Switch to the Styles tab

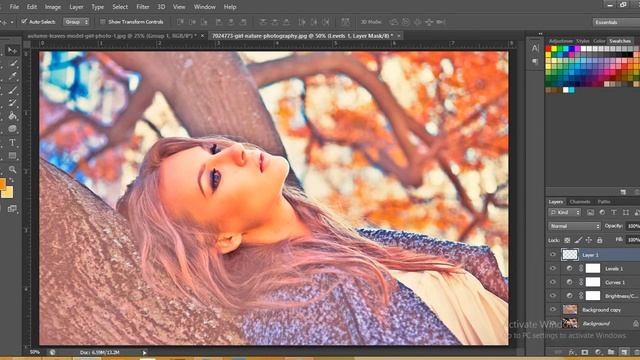click(x=582, y=41)
